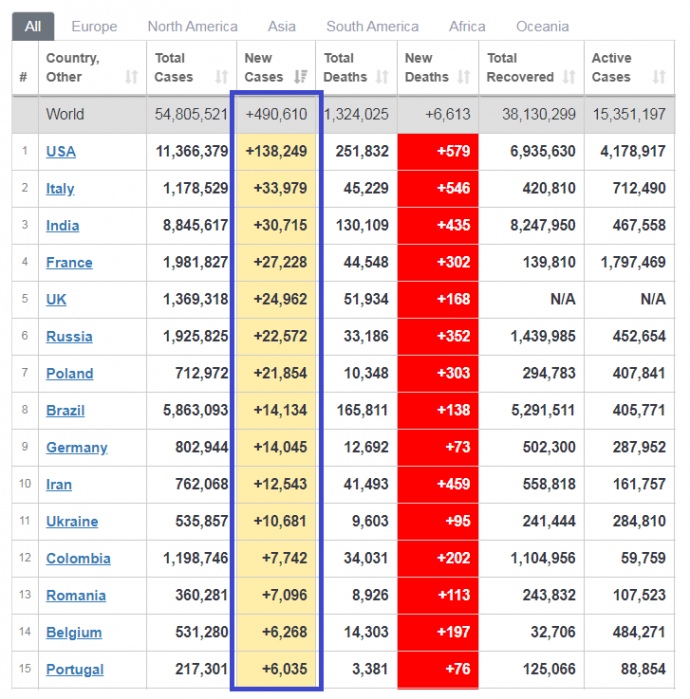Switch to the Europe tab

coord(94,26)
